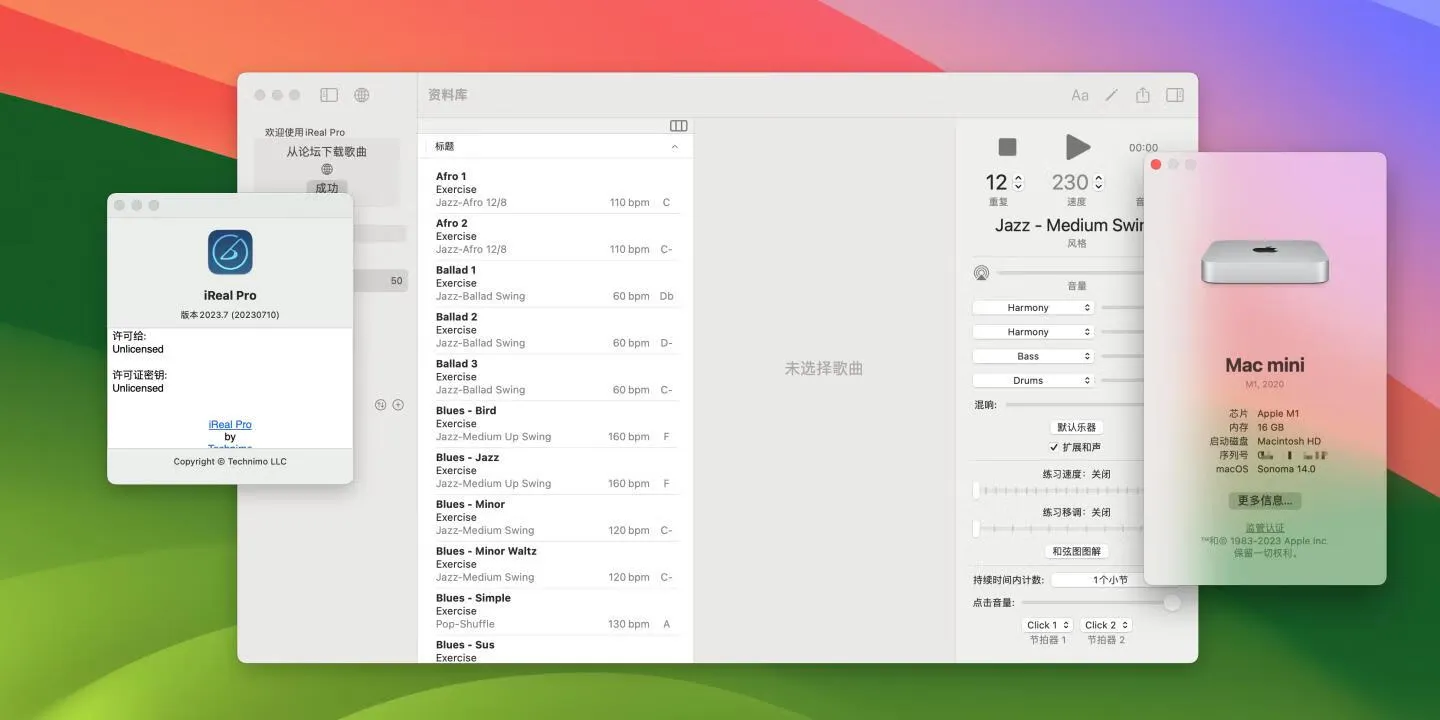Adjust the 练习速度 practice tempo slider
This screenshot has height=720, width=1440.
[1059, 490]
